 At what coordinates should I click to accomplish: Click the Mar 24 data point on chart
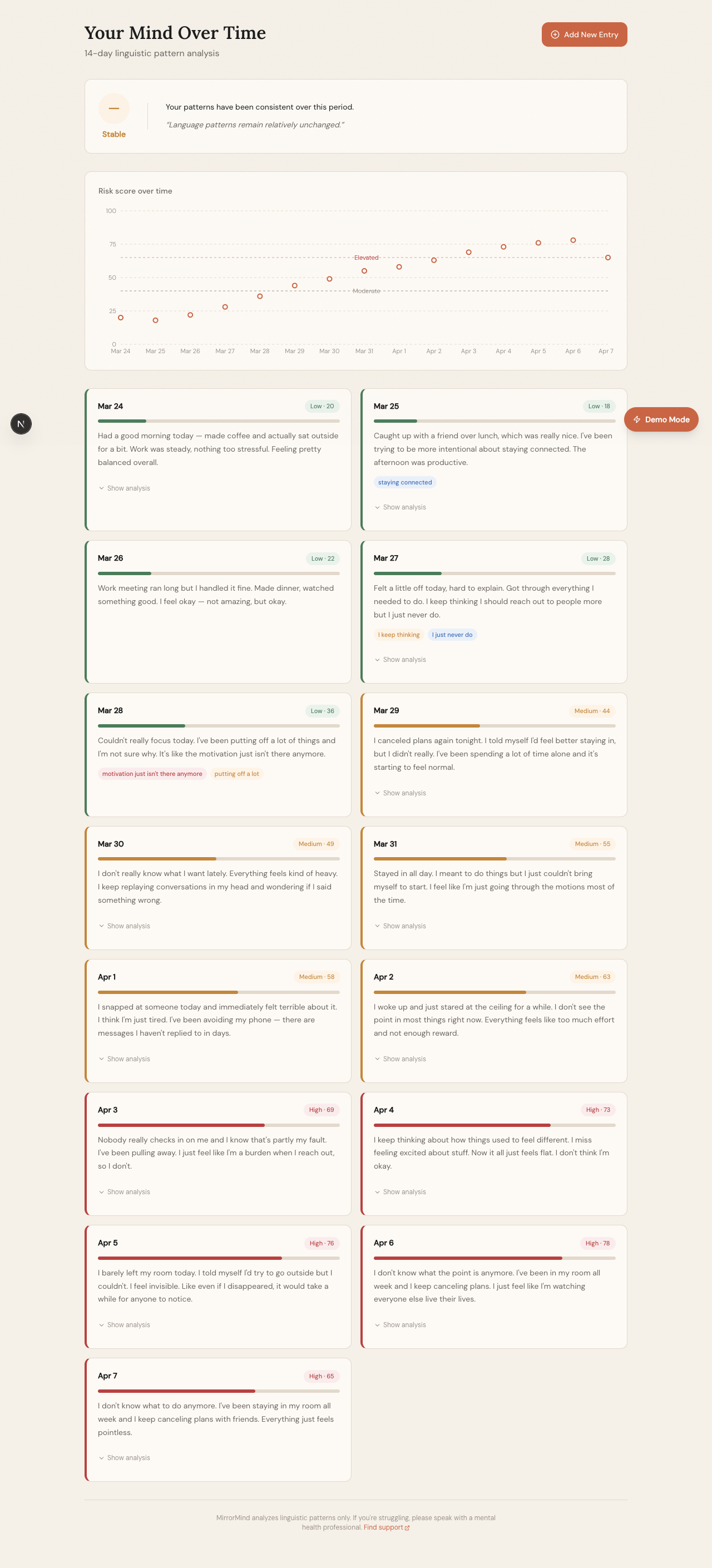coord(121,318)
